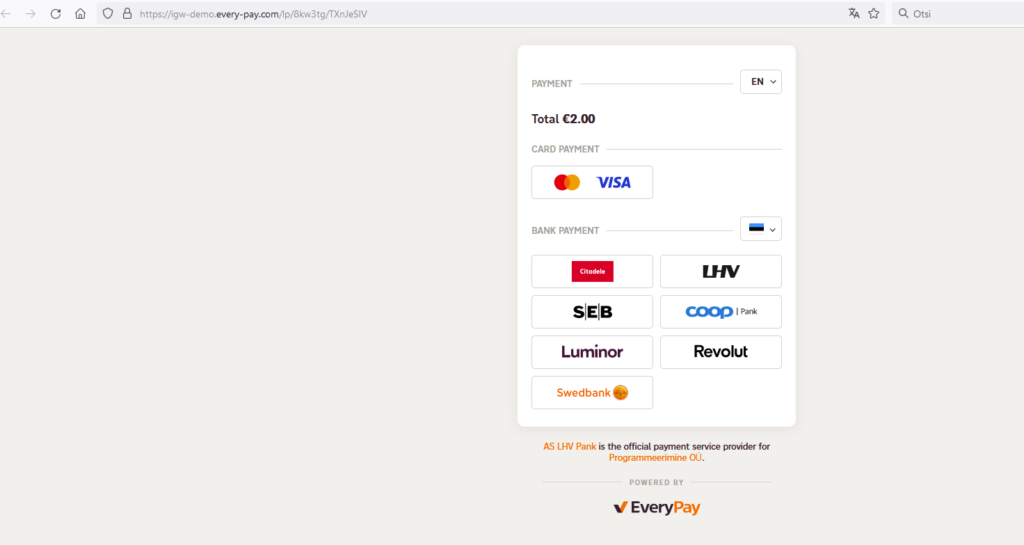1024x545 pixels.
Task: Click the forward navigation arrow
Action: click(31, 14)
